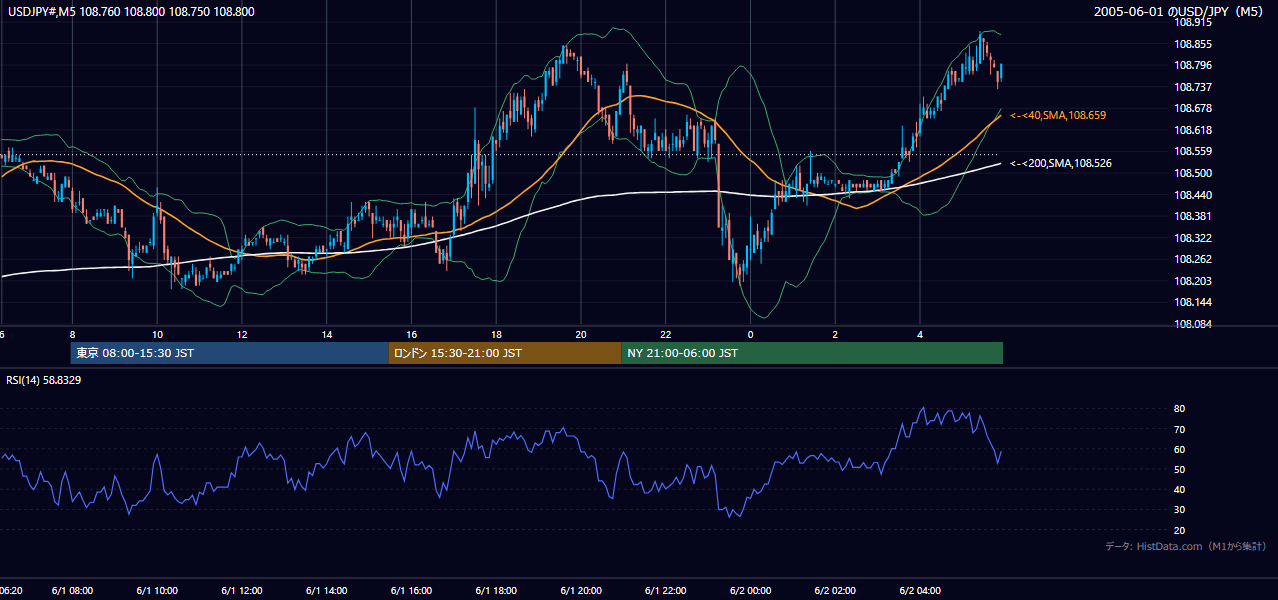This screenshot has width=1278, height=600.
Task: Click hour marker 18 under the price chart
Action: 496,334
